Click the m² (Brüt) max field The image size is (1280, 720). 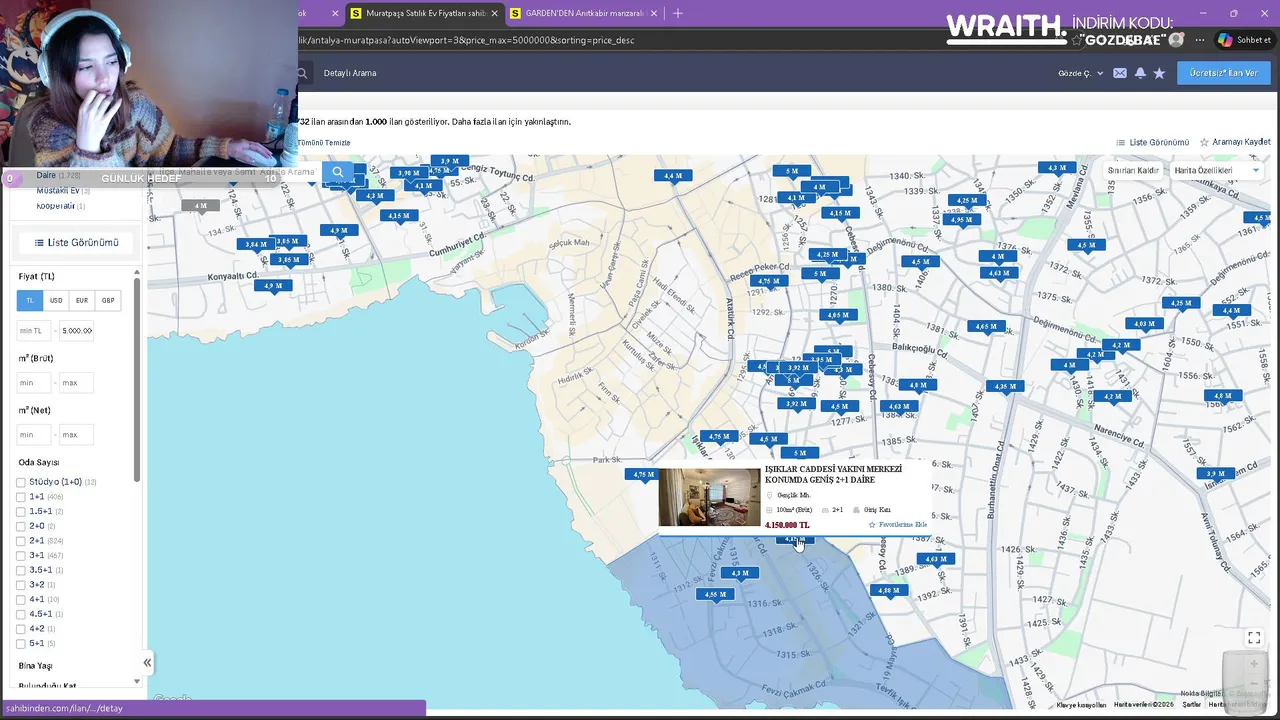pos(76,383)
